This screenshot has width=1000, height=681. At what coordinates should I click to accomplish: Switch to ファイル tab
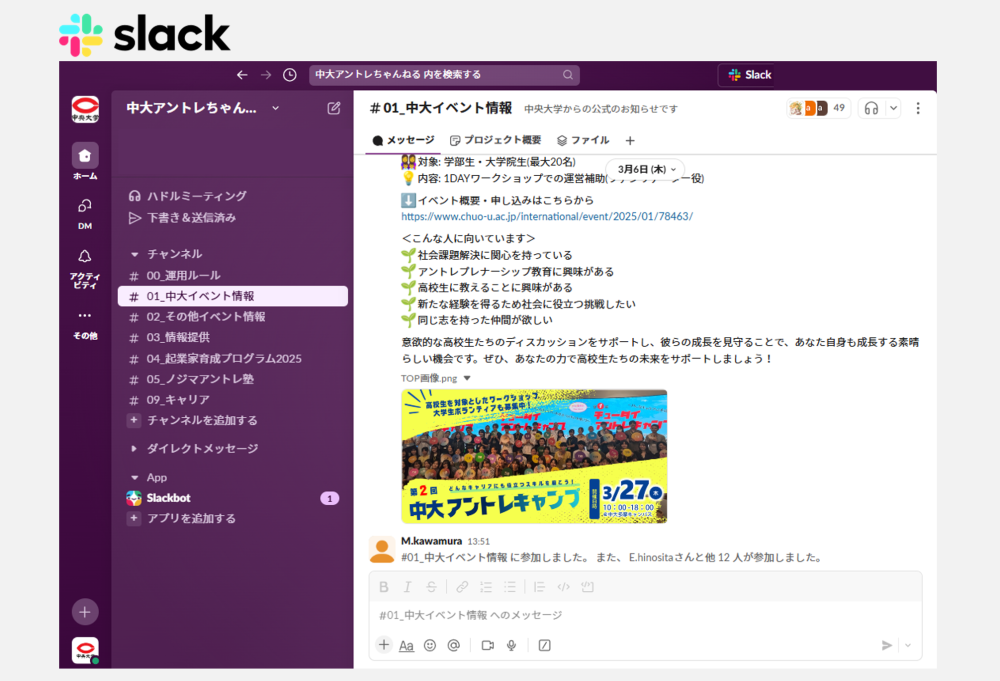pos(583,140)
